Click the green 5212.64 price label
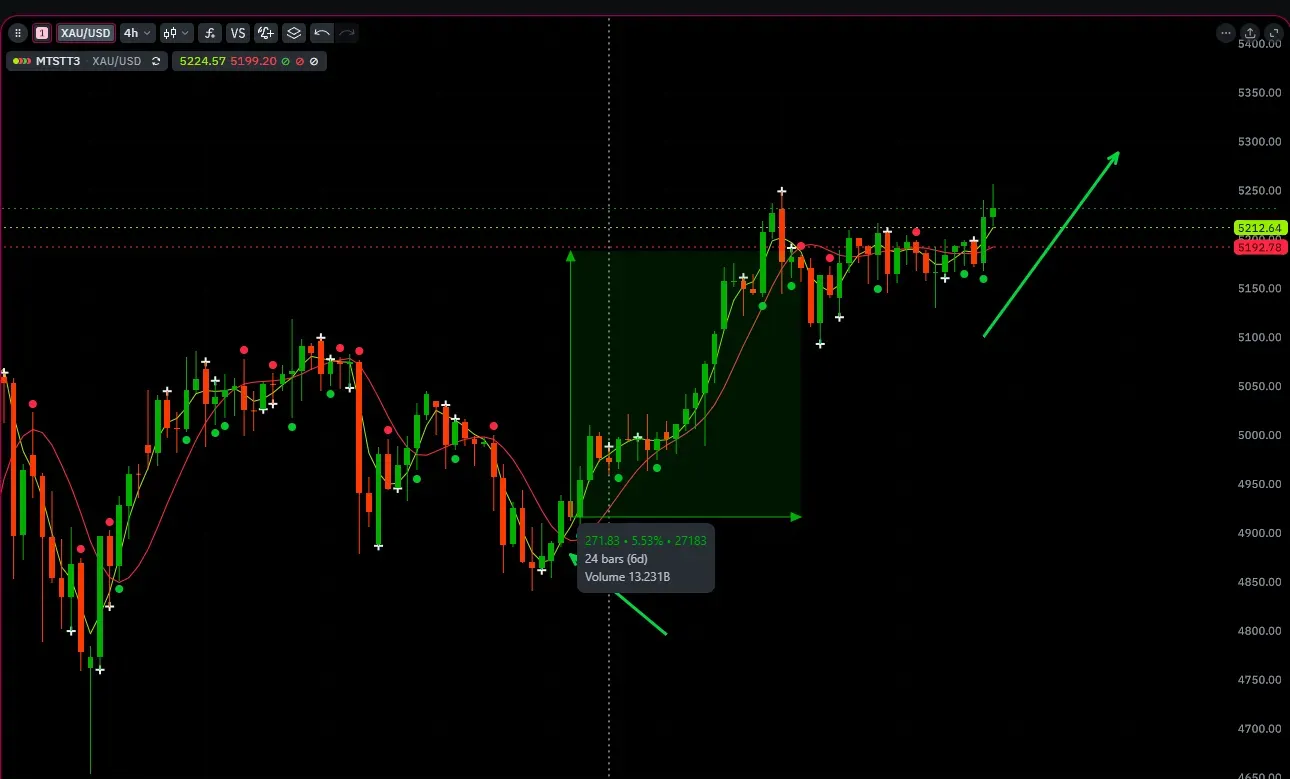 (x=1259, y=228)
